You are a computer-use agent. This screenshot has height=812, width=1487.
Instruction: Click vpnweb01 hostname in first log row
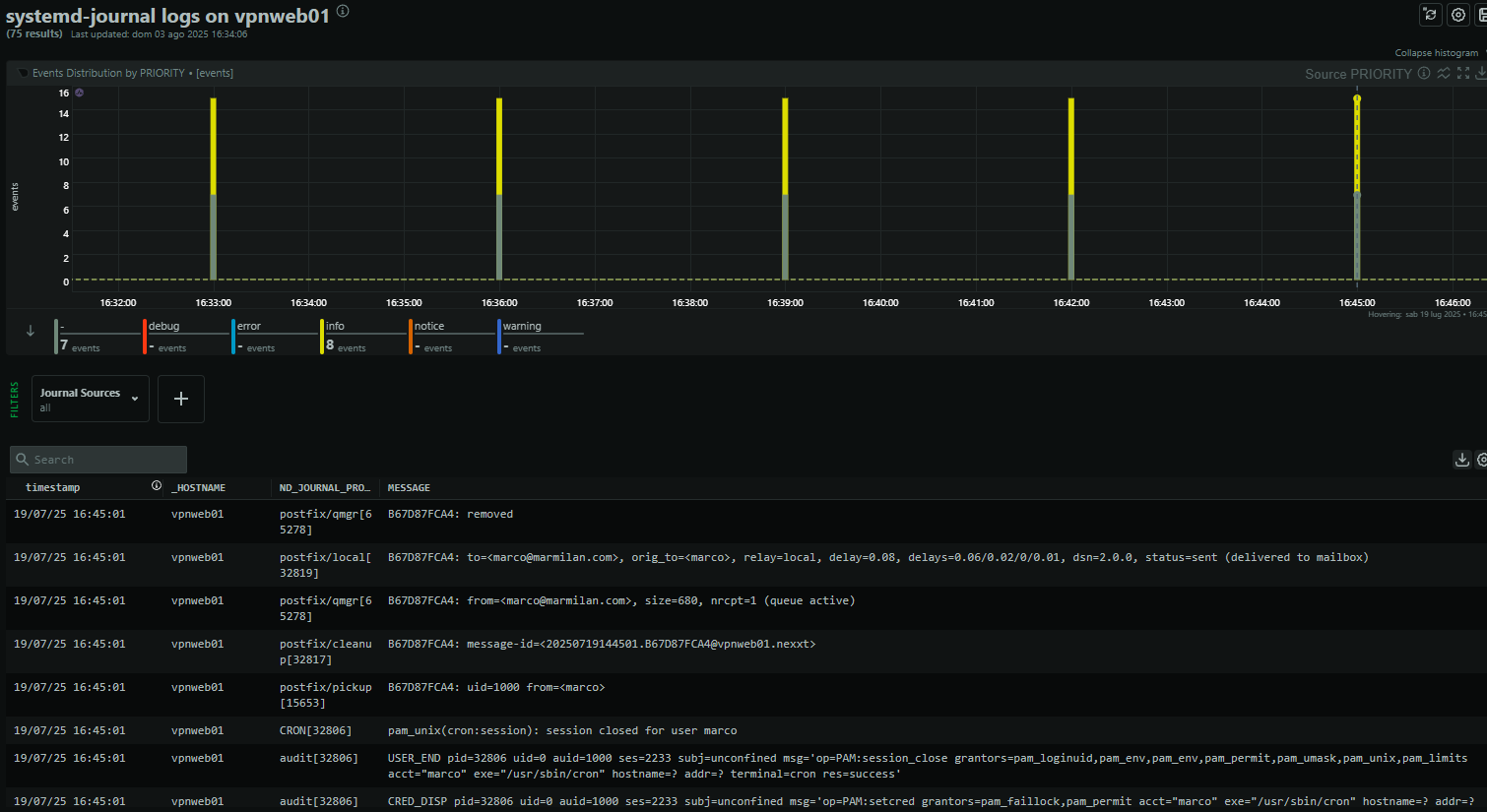point(197,514)
